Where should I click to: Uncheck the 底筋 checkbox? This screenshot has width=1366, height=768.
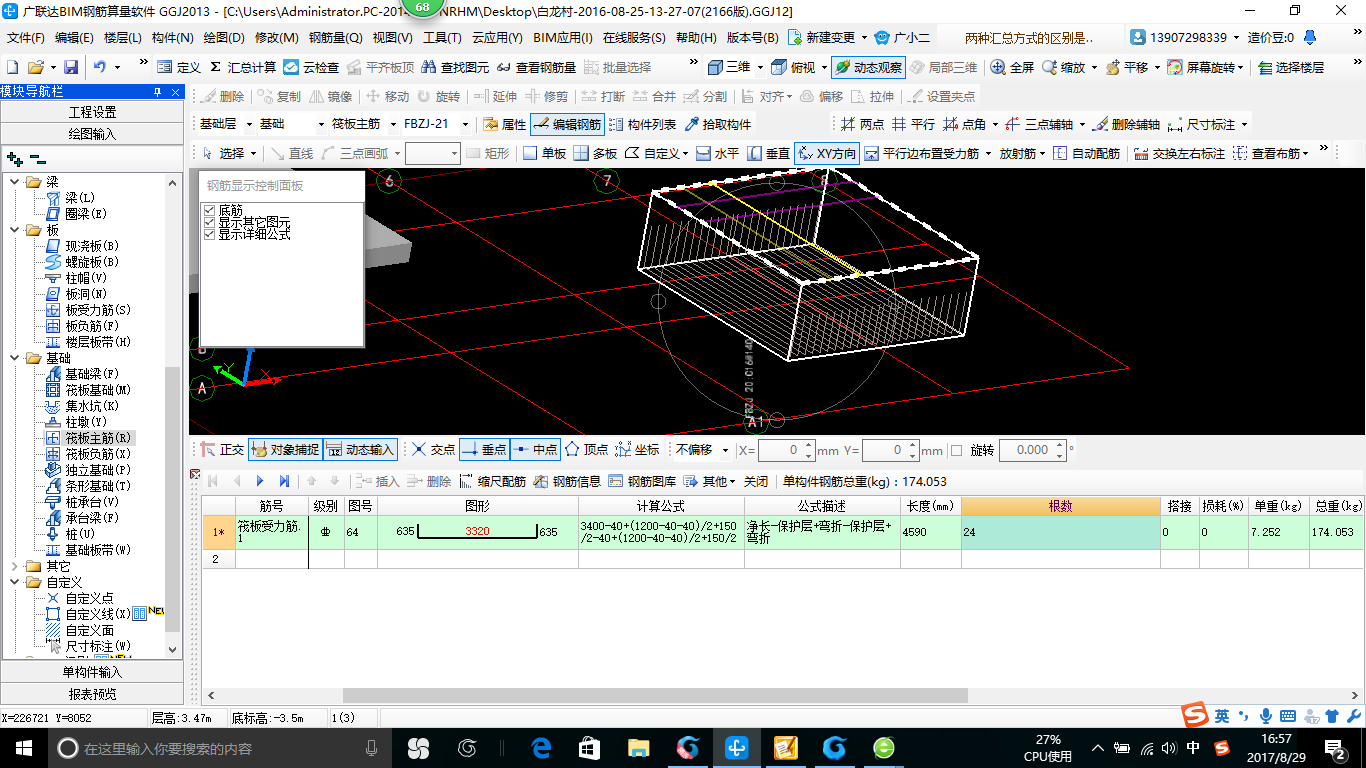[210, 211]
